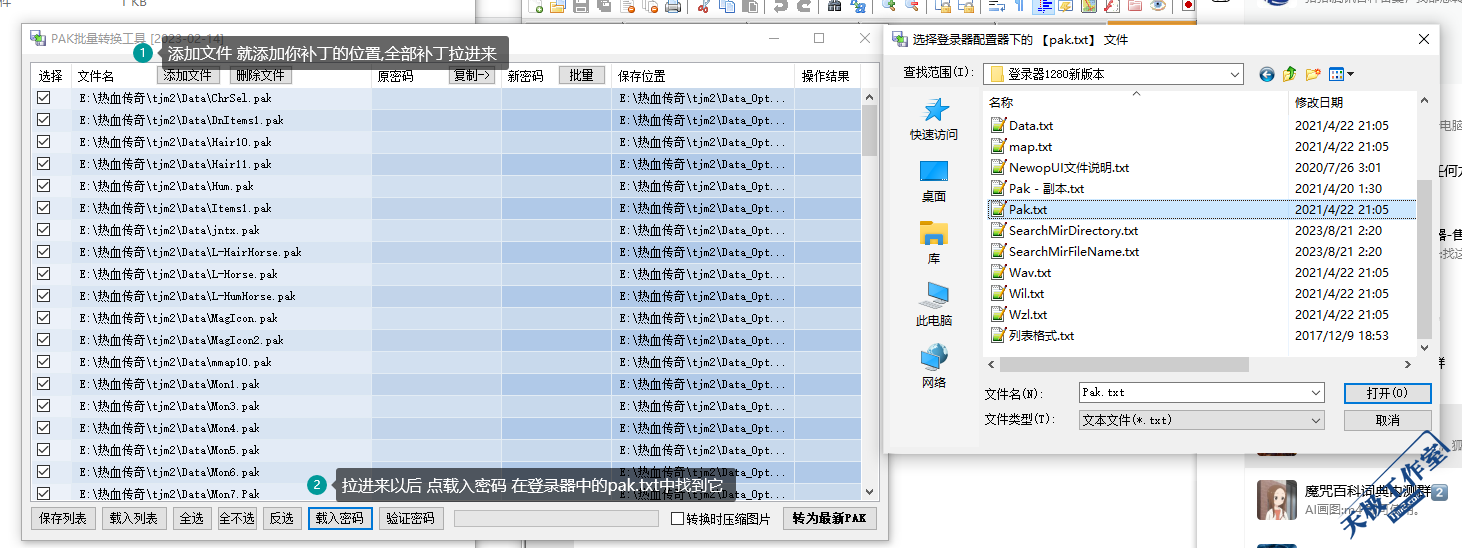Screen dimensions: 1462x548
Task: Click 打开(O) open button in file dialog
Action: click(1388, 393)
